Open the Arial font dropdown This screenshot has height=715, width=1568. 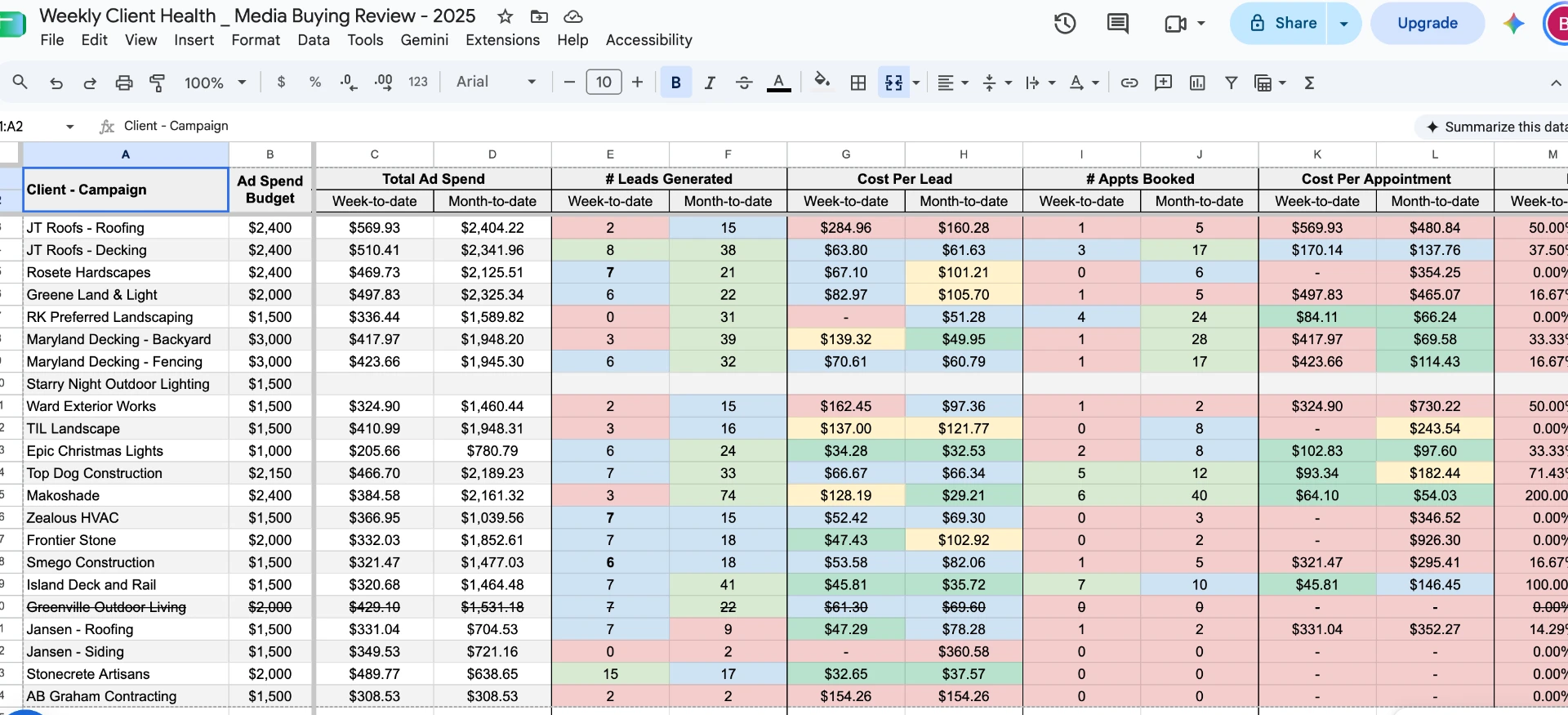pyautogui.click(x=496, y=82)
